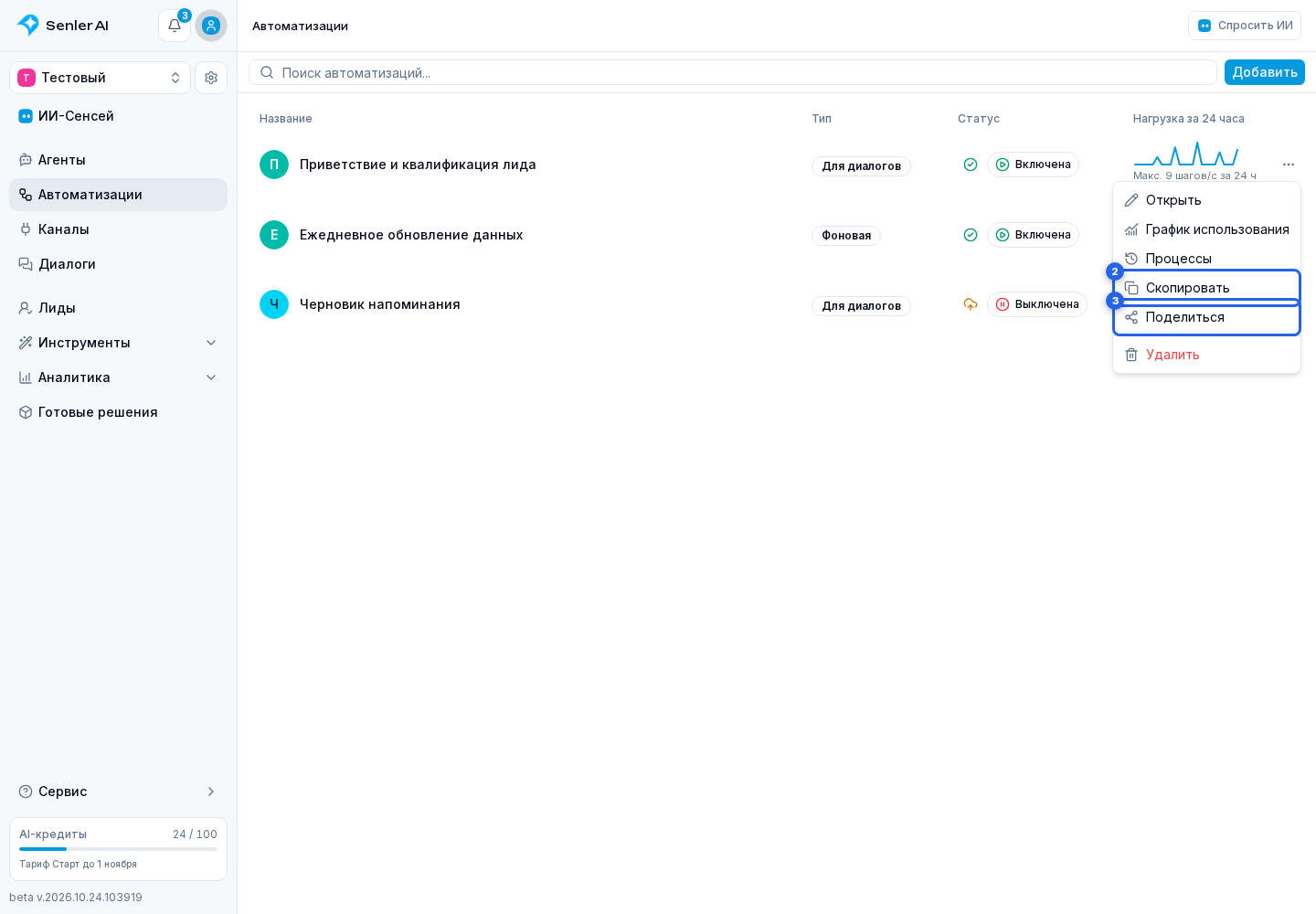Click the Ч avatar of Черновик напоминания
The image size is (1316, 914).
[x=274, y=304]
